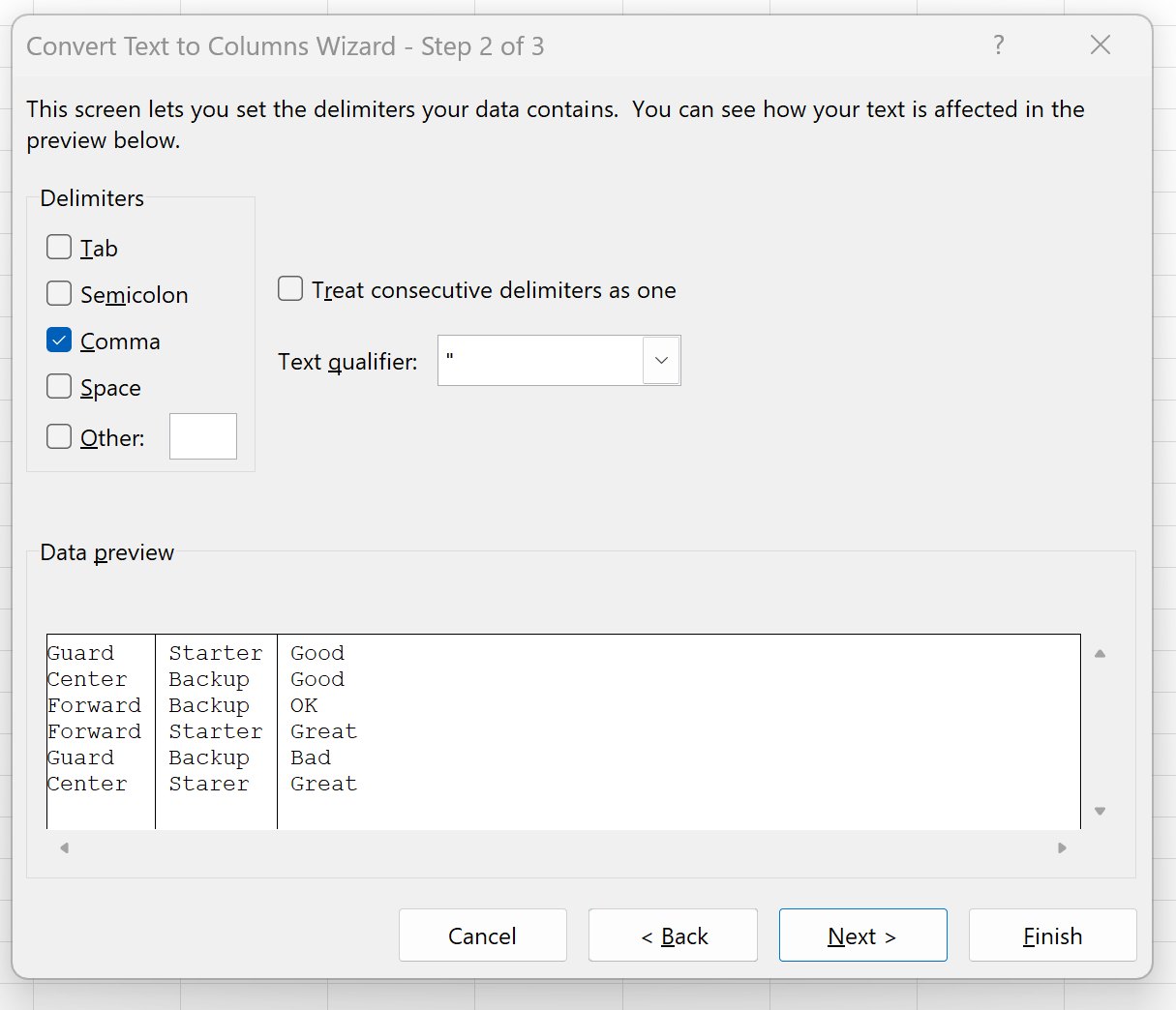Close the Text to Columns wizard

[1101, 45]
